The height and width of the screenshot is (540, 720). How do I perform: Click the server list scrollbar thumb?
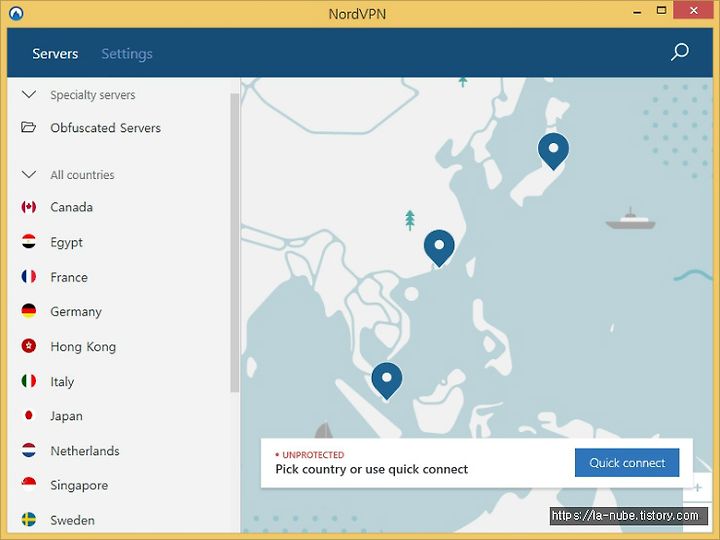[235, 242]
